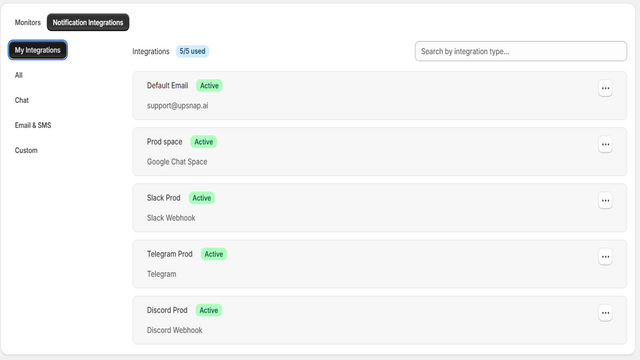Click the Active badge on Default Email
640x360 pixels.
click(x=209, y=86)
